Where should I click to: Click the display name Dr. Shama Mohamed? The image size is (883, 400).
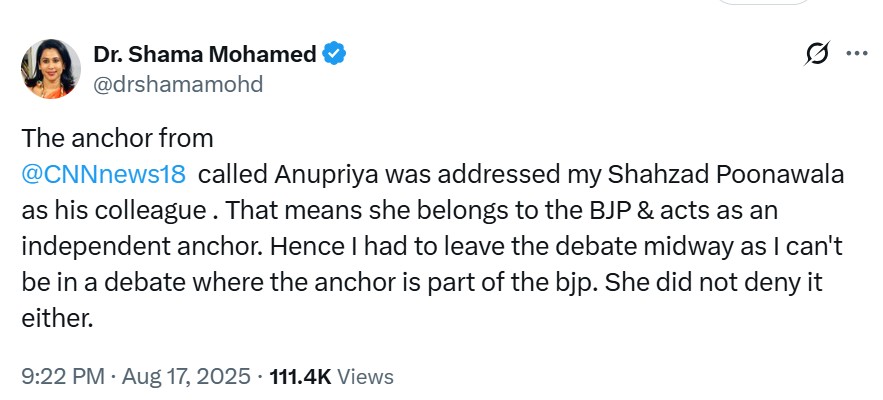point(205,54)
